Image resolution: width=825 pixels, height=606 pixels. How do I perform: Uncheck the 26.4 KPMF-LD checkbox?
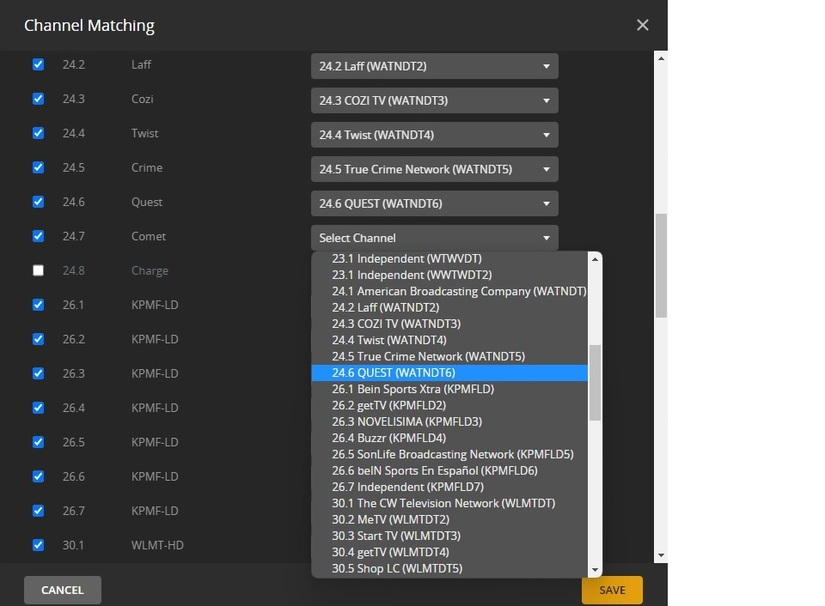(38, 408)
